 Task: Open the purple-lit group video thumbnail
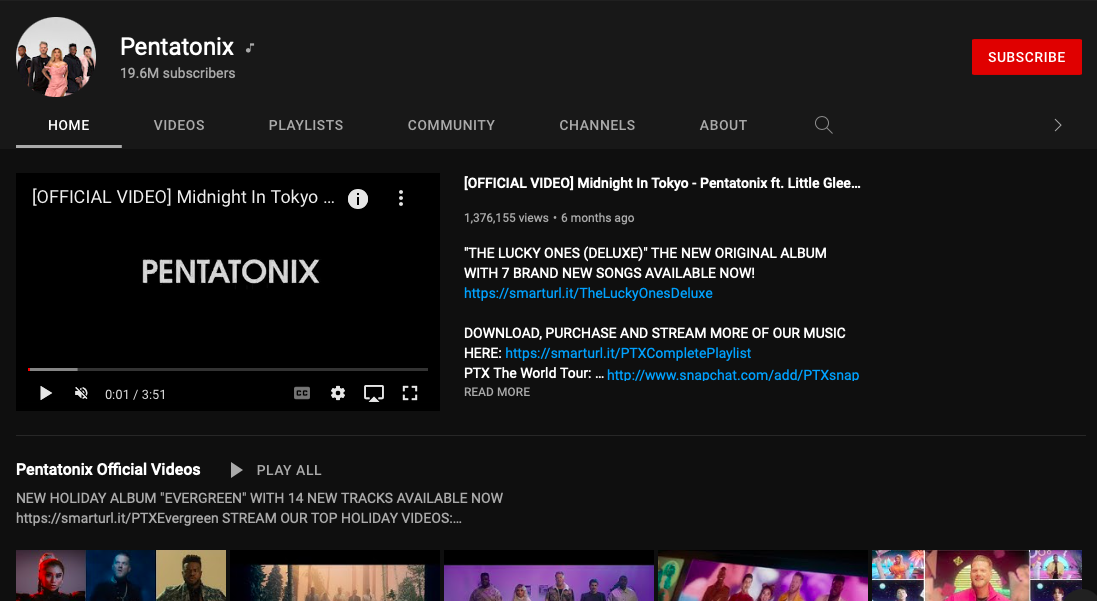tap(549, 575)
